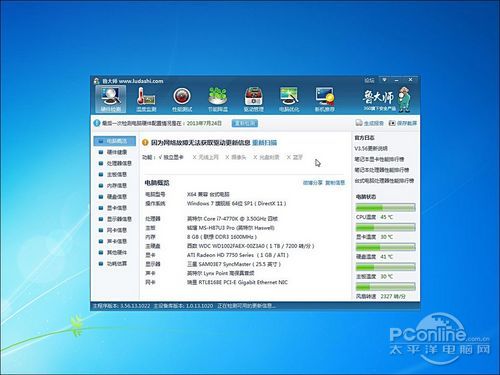The height and width of the screenshot is (375, 500).
Task: Click the 鲁大师 title bar app icon
Action: 97,81
